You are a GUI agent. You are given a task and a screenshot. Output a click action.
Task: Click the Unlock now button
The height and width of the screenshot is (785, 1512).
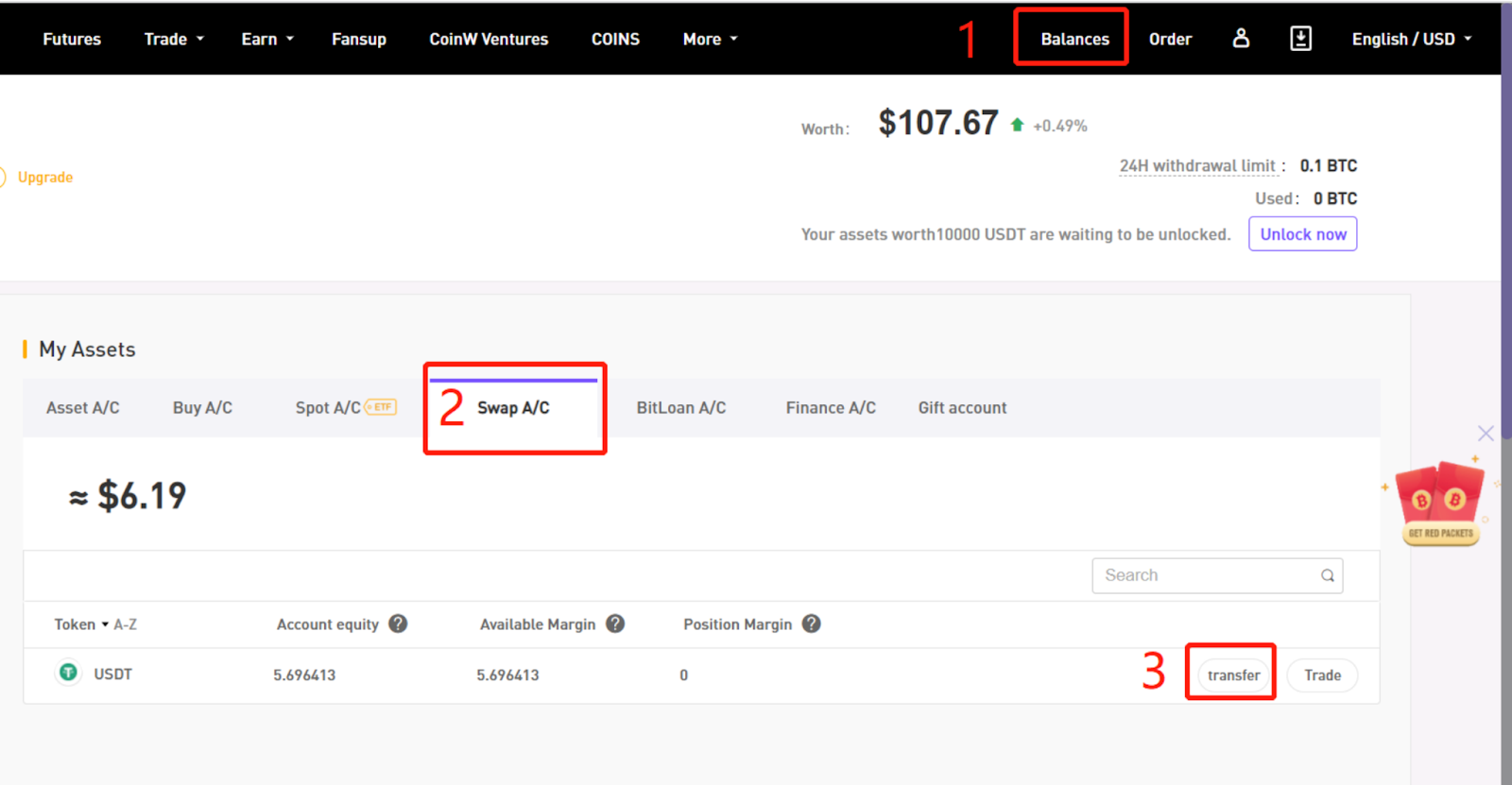pyautogui.click(x=1302, y=234)
